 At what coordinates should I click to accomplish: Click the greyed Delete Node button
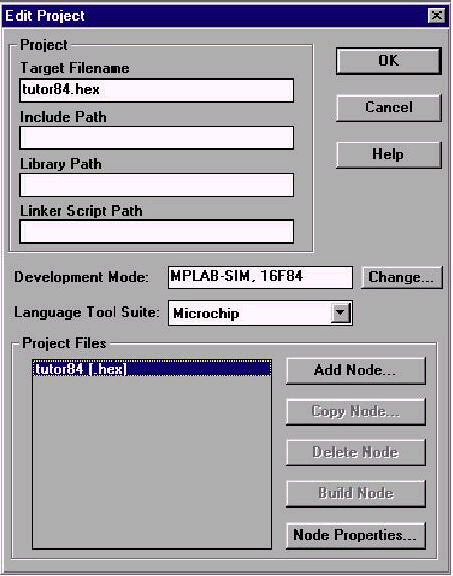coord(356,452)
